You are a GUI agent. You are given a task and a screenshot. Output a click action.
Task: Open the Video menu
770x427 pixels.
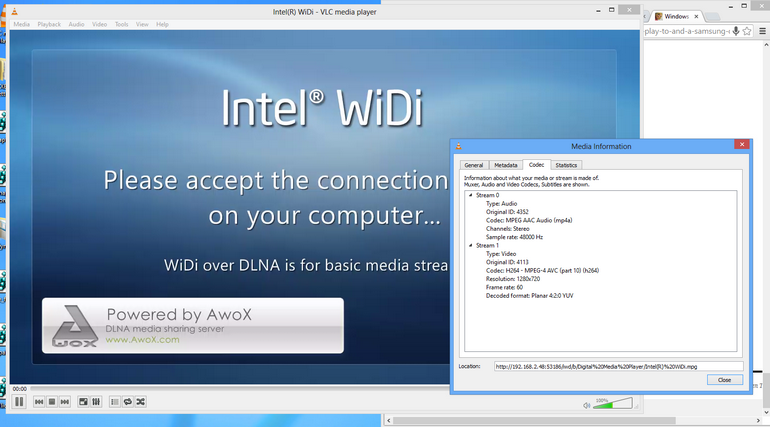(99, 24)
